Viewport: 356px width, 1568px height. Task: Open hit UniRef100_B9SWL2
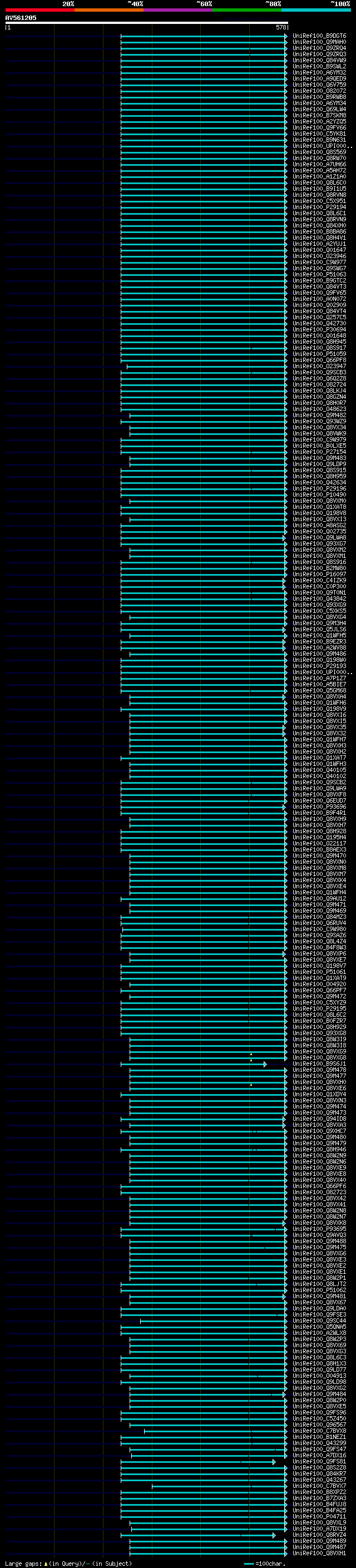[319, 67]
